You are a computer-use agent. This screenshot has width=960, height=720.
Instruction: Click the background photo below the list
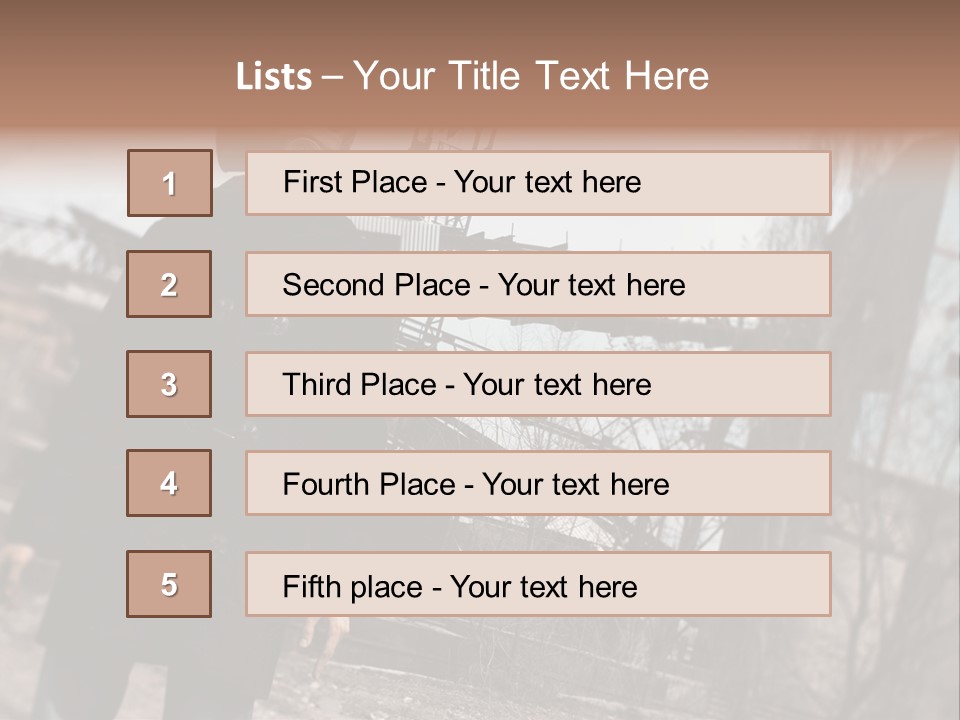tap(480, 670)
